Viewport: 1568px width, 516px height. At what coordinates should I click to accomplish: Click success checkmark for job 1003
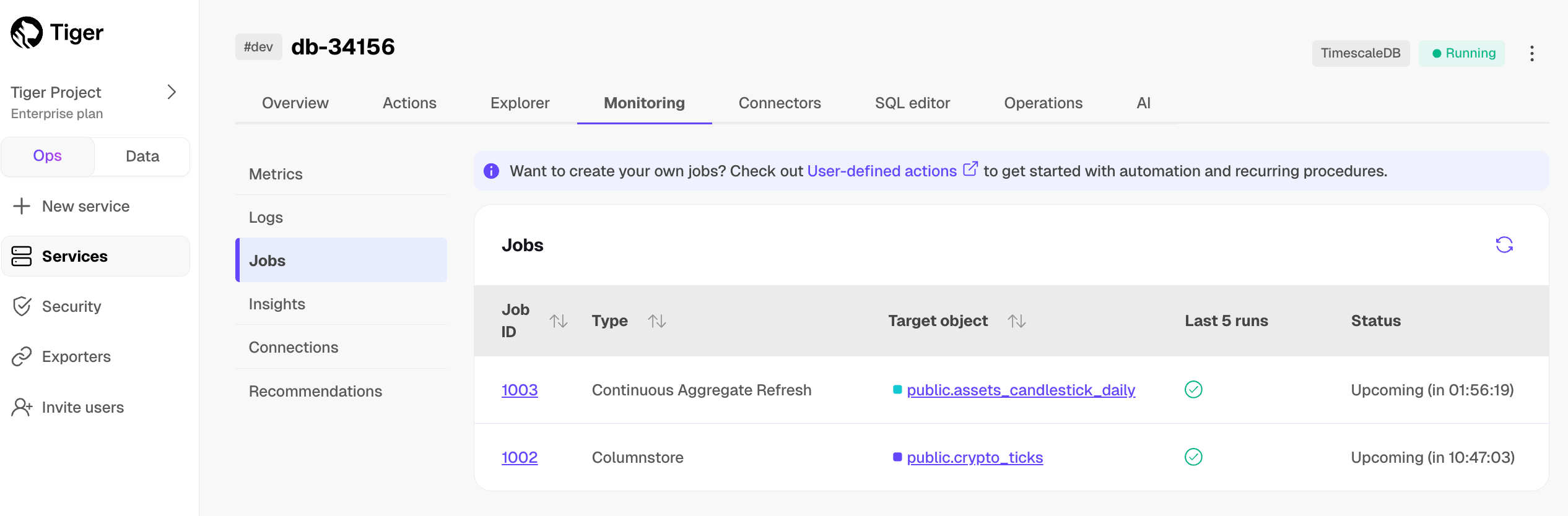click(x=1193, y=390)
